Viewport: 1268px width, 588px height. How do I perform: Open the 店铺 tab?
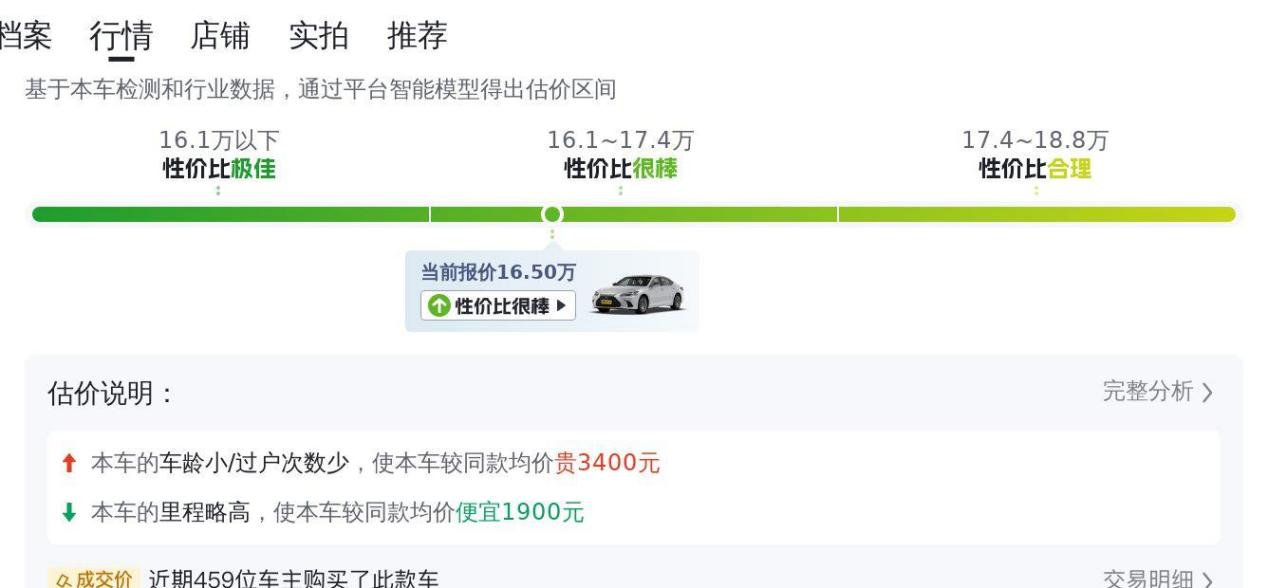click(x=220, y=36)
